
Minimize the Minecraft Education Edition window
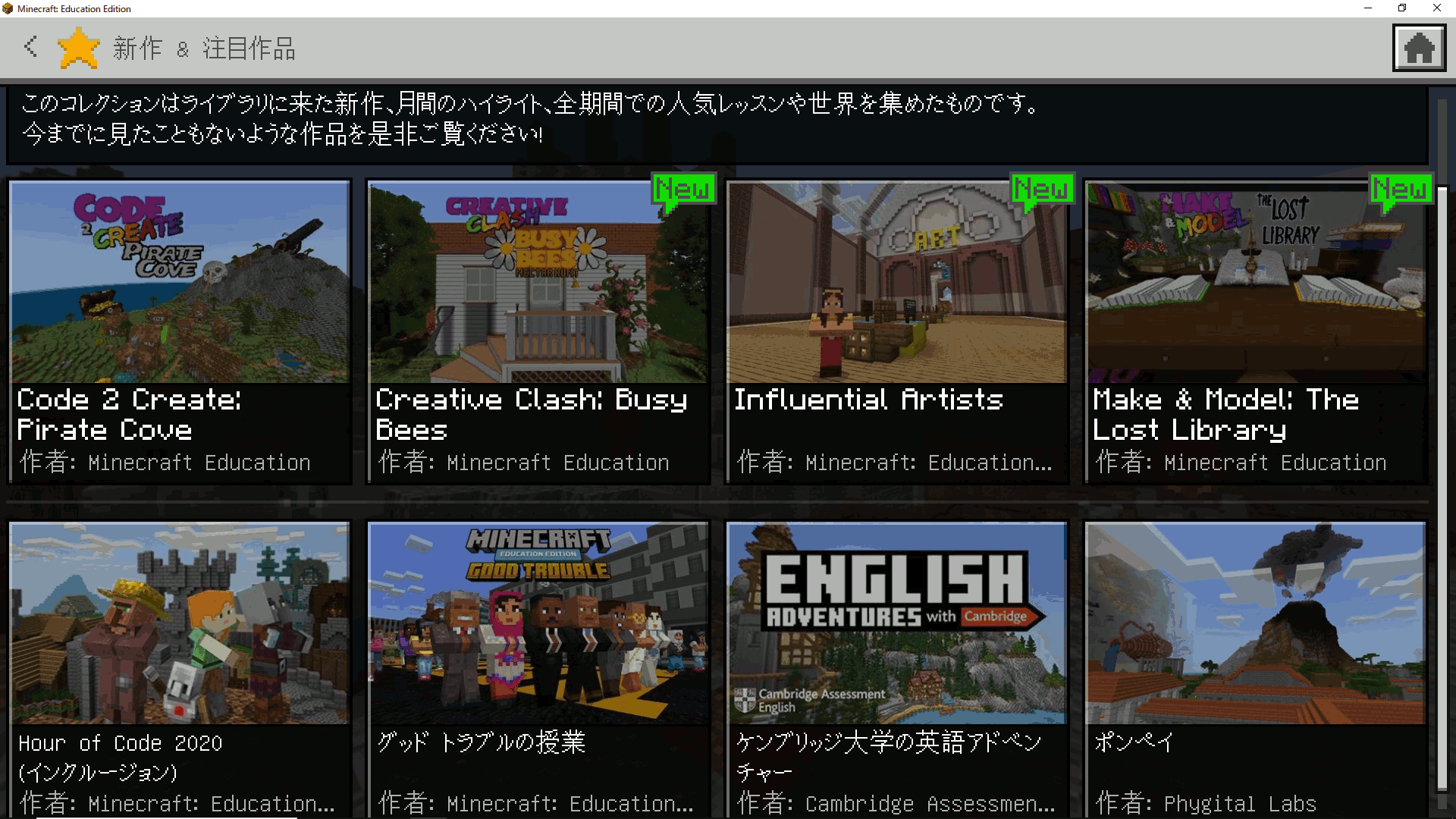click(x=1368, y=8)
